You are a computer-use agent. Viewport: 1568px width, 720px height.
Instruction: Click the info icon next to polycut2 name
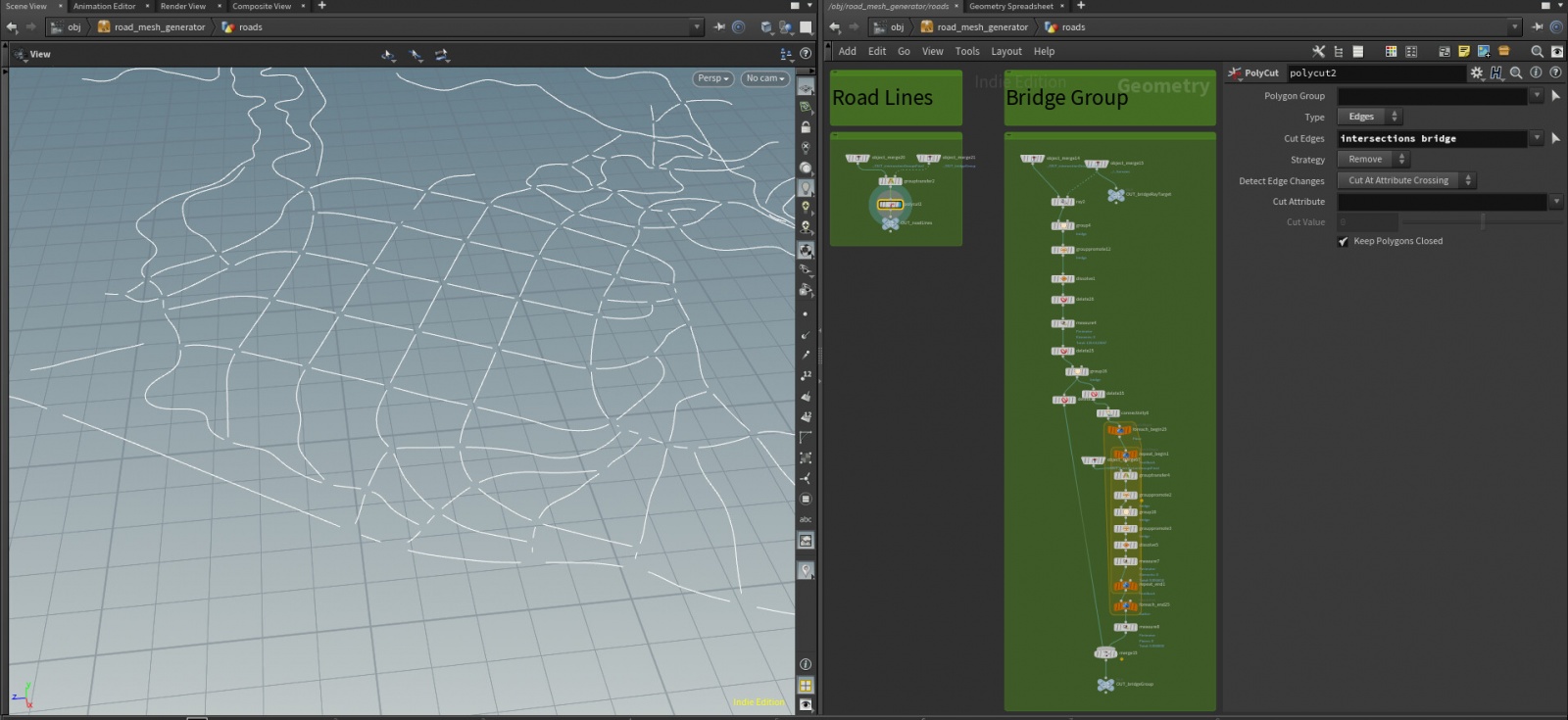1536,72
